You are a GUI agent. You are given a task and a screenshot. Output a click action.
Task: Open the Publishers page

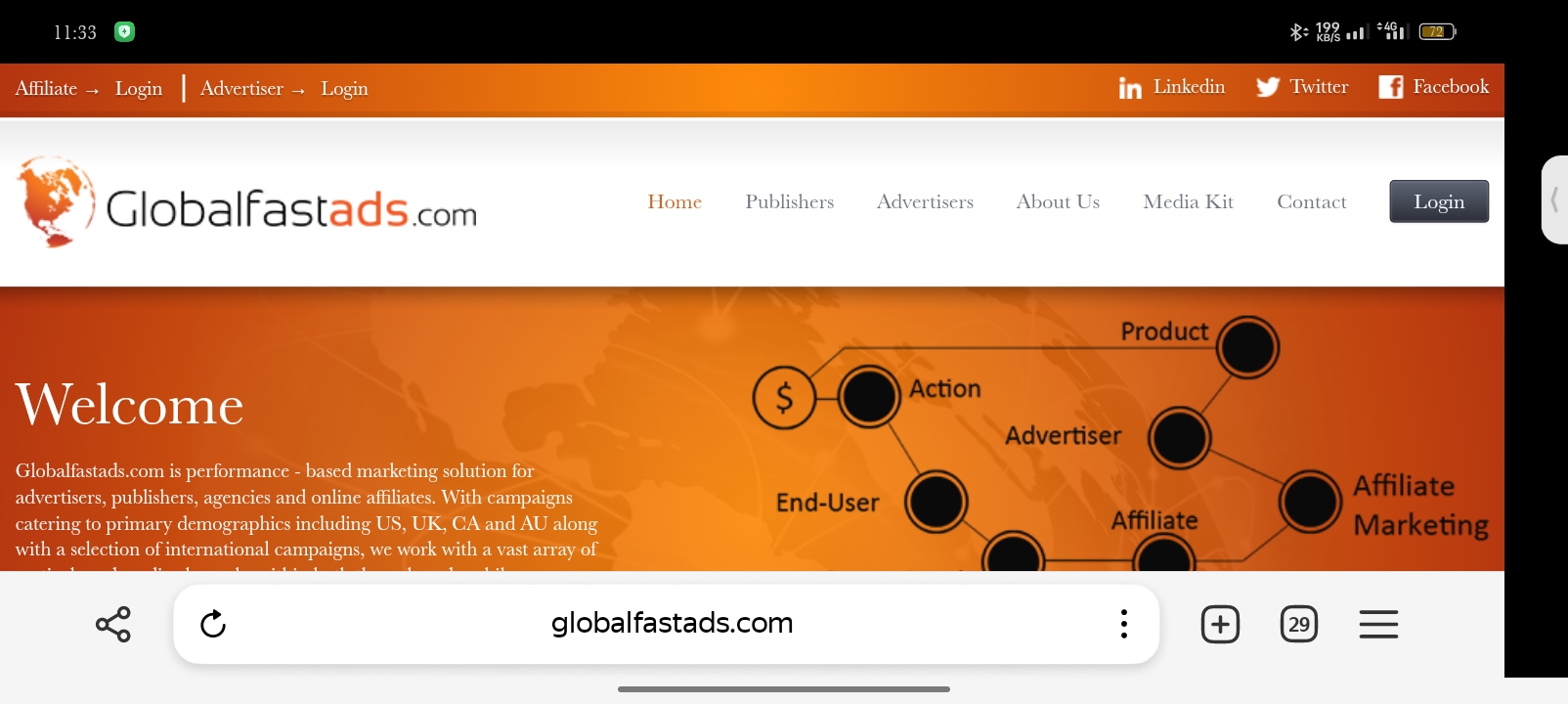coord(790,201)
